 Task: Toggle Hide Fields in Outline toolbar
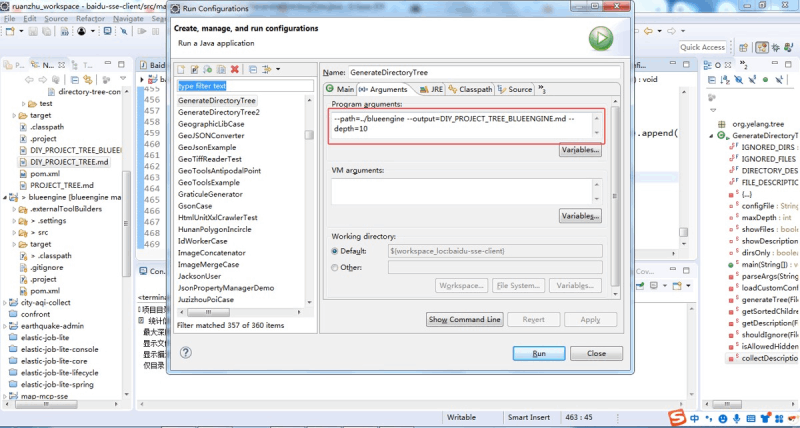pos(738,80)
